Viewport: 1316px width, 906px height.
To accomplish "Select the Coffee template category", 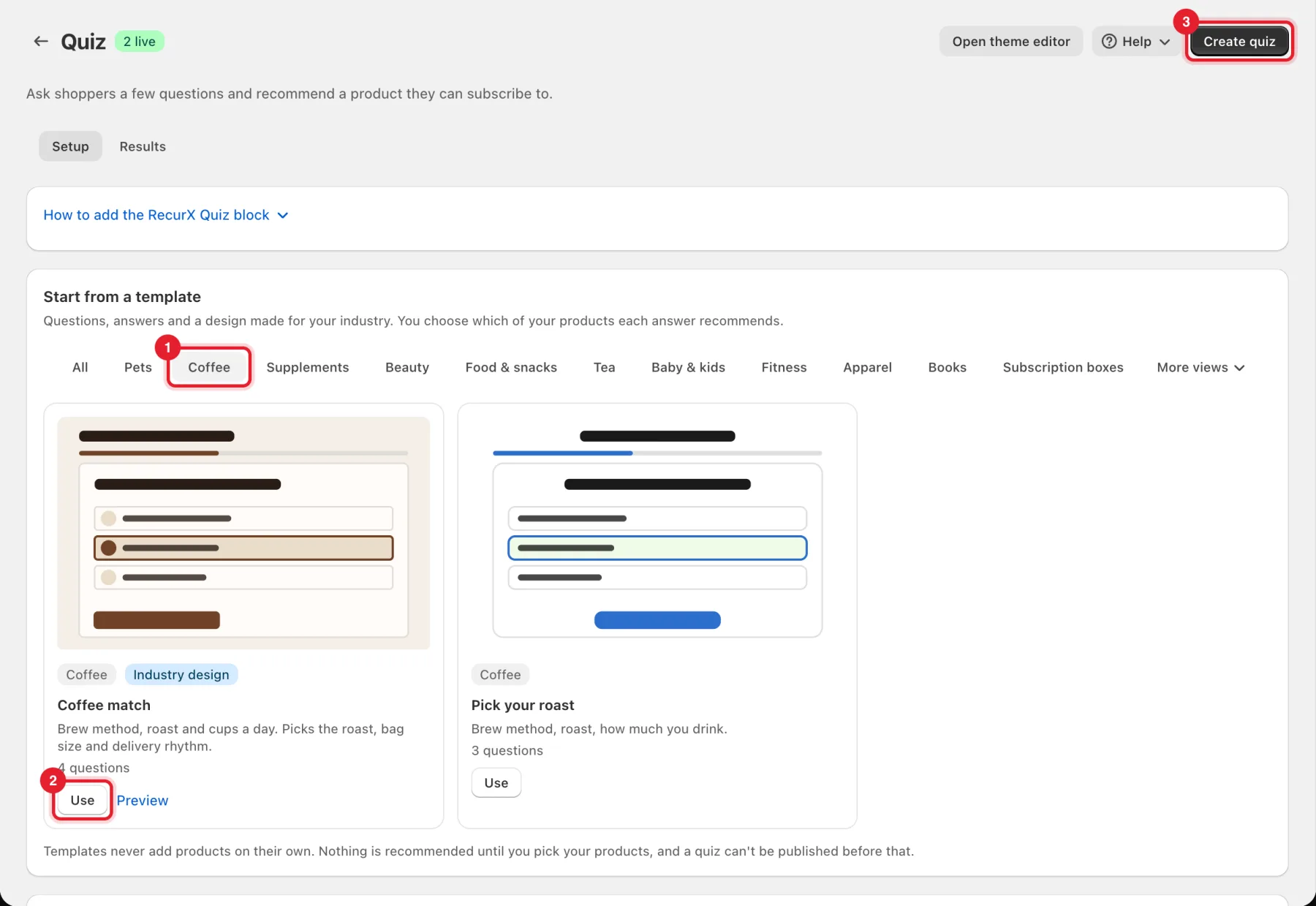I will (x=209, y=367).
